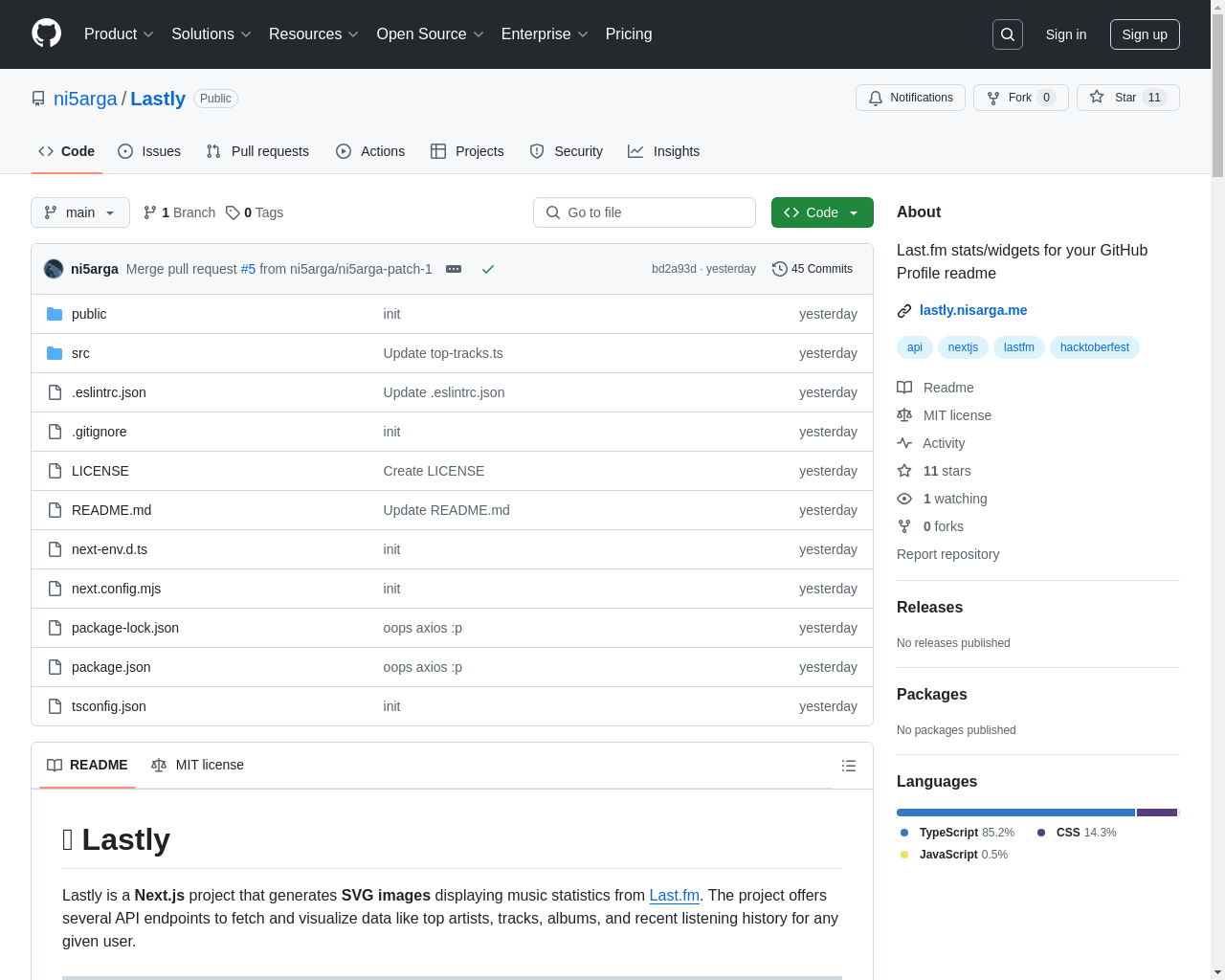Open the main branch selector dropdown
This screenshot has height=980, width=1225.
(80, 212)
